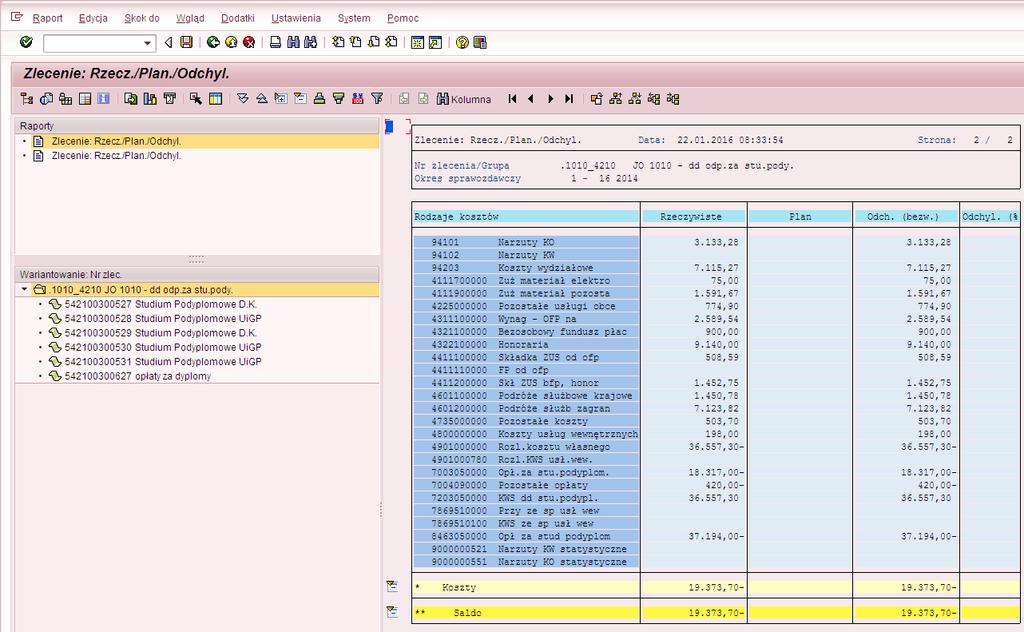Click the window menu icon left of Raport
The image size is (1024, 632).
tap(17, 18)
